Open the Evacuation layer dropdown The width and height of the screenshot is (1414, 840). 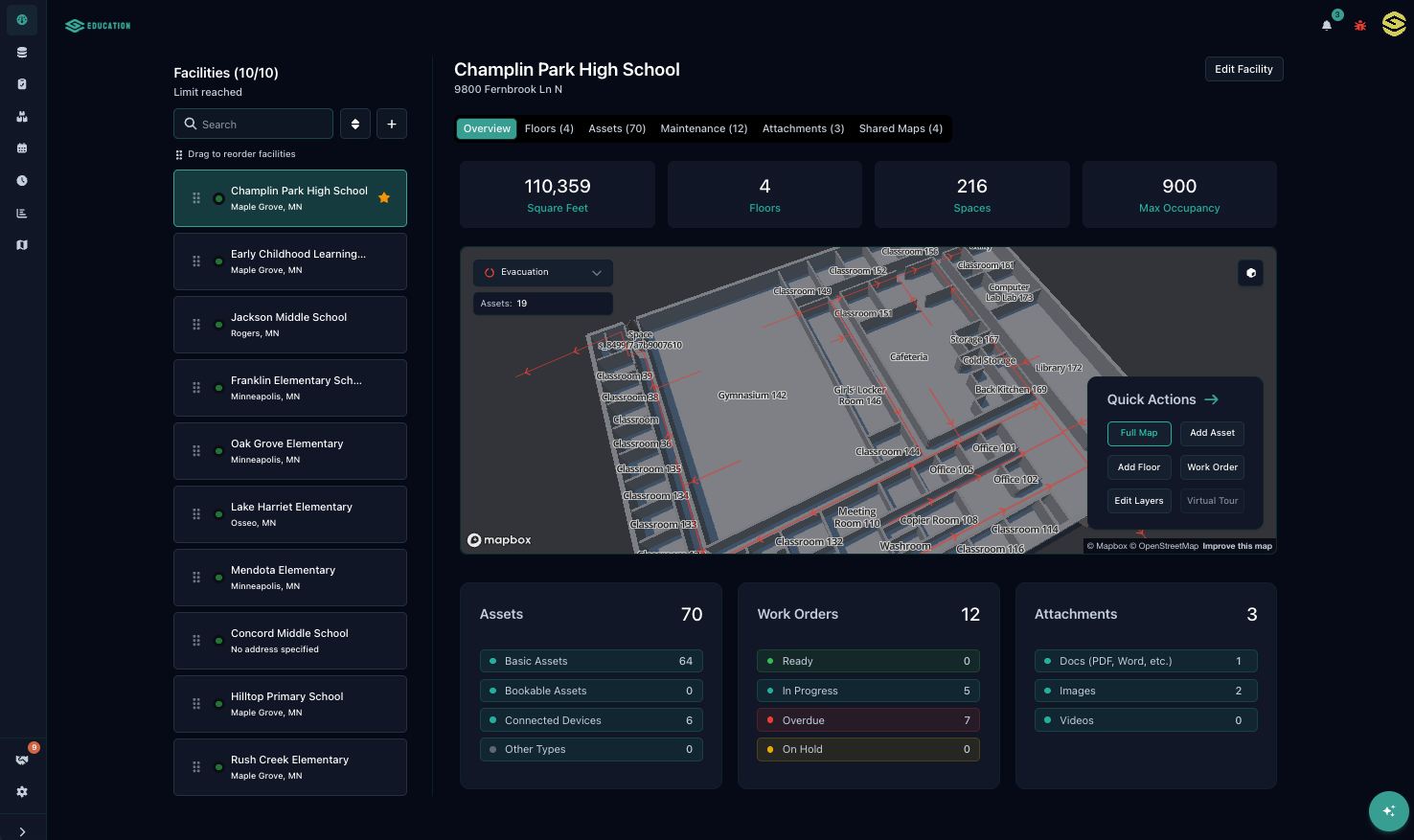tap(542, 272)
